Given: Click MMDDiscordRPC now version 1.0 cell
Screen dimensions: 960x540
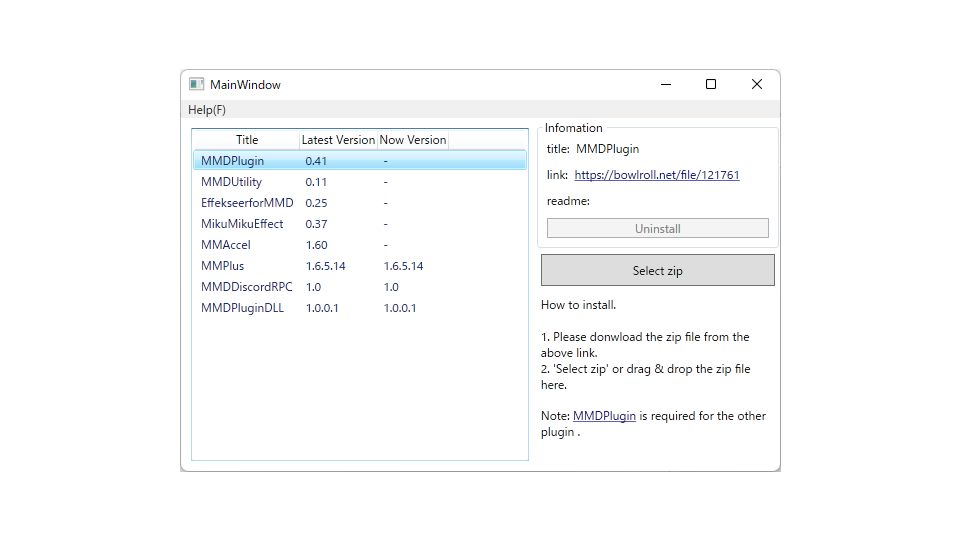Looking at the screenshot, I should [x=391, y=287].
